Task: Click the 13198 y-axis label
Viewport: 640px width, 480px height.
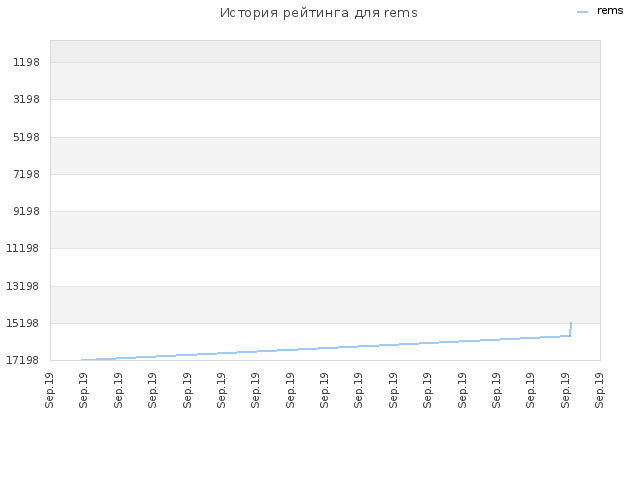Action: click(x=23, y=286)
